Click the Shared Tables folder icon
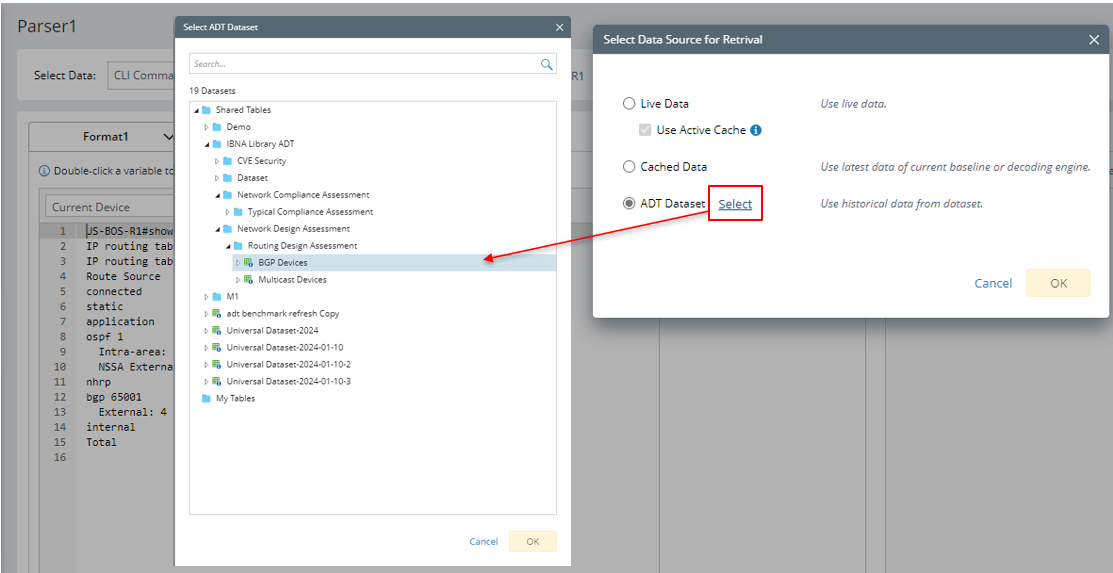The width and height of the screenshot is (1113, 573). (x=206, y=110)
